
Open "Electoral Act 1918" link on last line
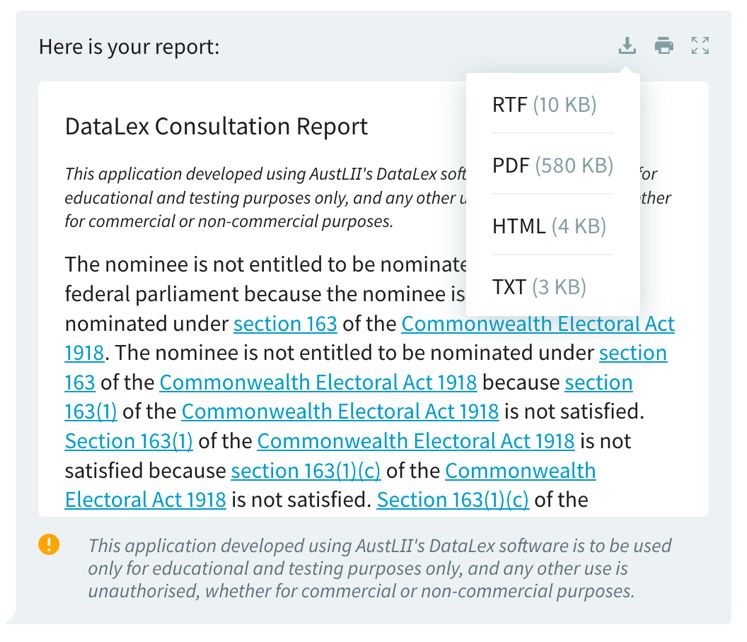click(x=145, y=500)
